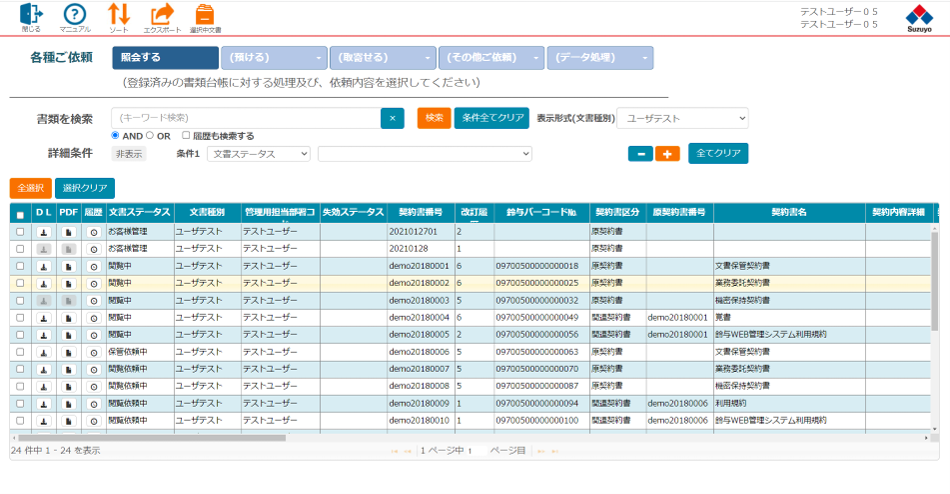Screen dimensions: 950x494
Task: Click the エクスポート export icon
Action: (161, 14)
